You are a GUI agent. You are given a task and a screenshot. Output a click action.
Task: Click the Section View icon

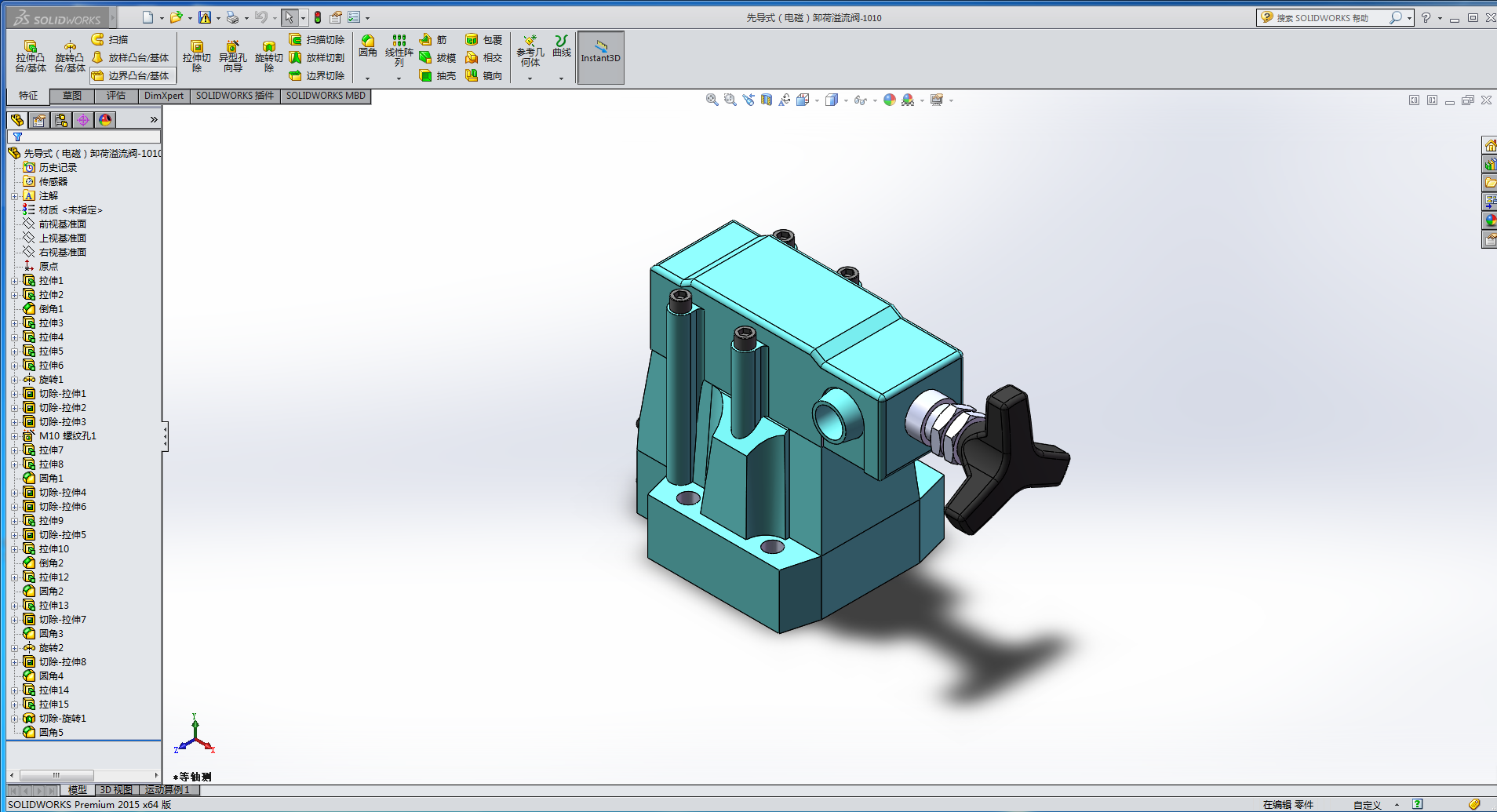pyautogui.click(x=767, y=100)
